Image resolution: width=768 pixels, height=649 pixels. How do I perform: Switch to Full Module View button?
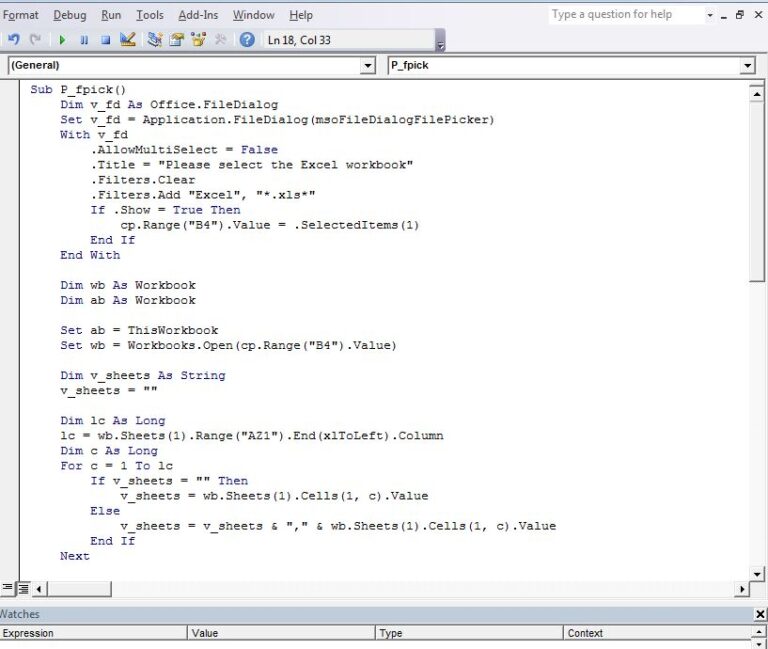[x=24, y=588]
